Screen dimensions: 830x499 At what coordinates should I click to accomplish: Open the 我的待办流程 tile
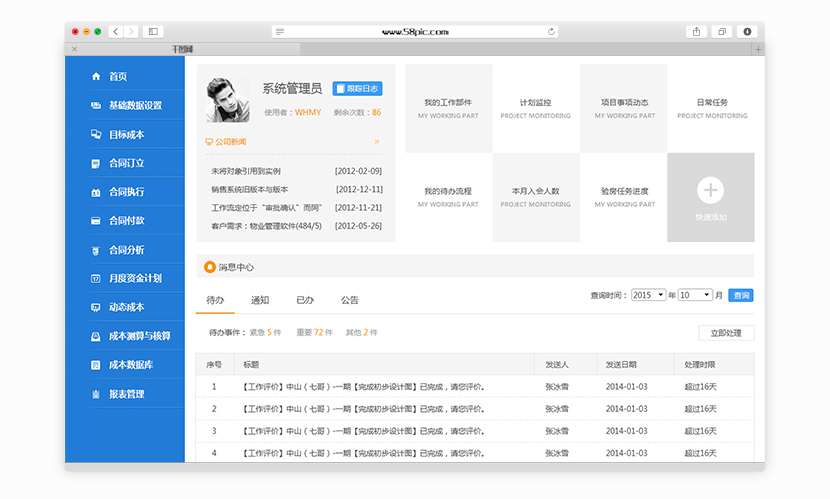click(448, 197)
